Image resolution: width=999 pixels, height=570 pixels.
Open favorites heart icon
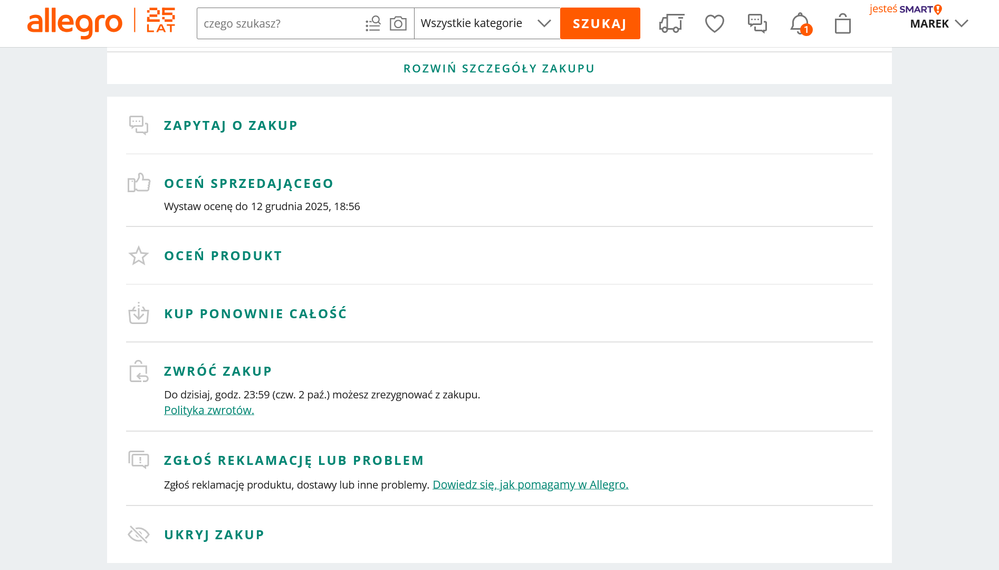pyautogui.click(x=714, y=23)
